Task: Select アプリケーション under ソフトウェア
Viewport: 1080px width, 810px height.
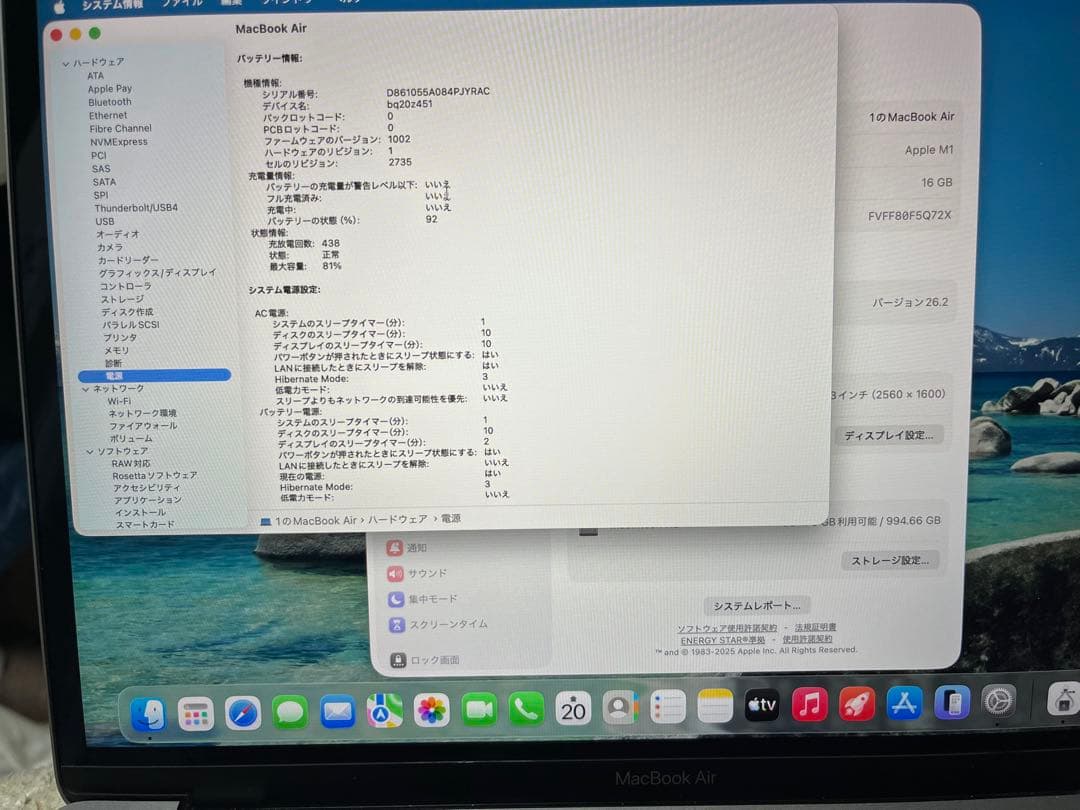Action: tap(147, 500)
